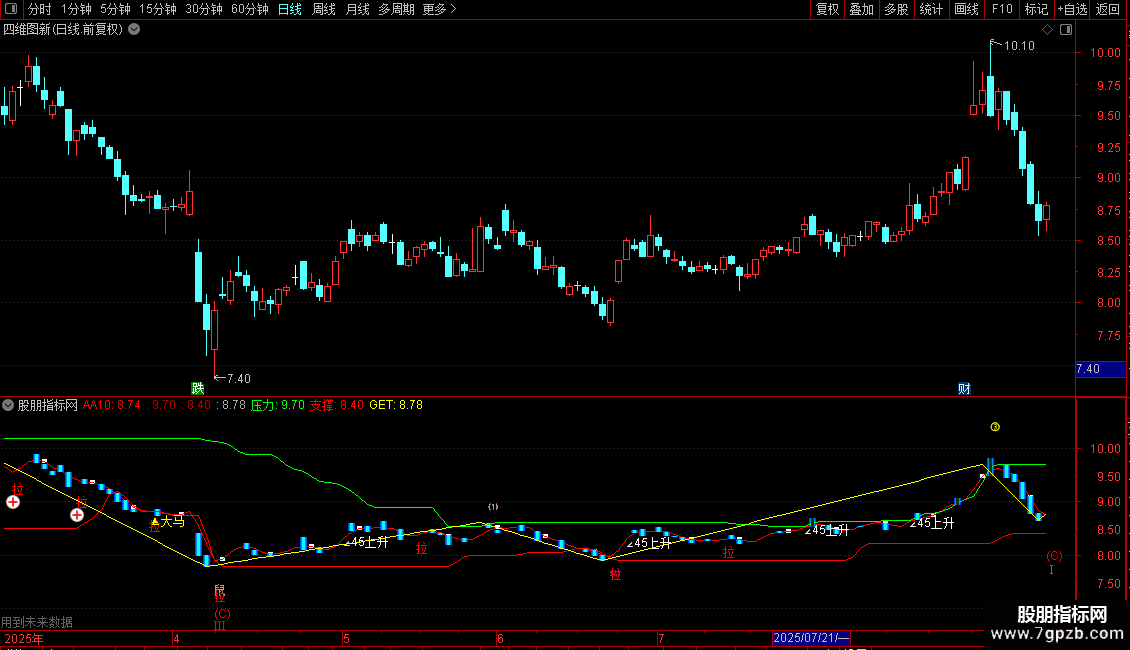Toggle 复权 price adjustment
1130x650 pixels.
[x=827, y=9]
